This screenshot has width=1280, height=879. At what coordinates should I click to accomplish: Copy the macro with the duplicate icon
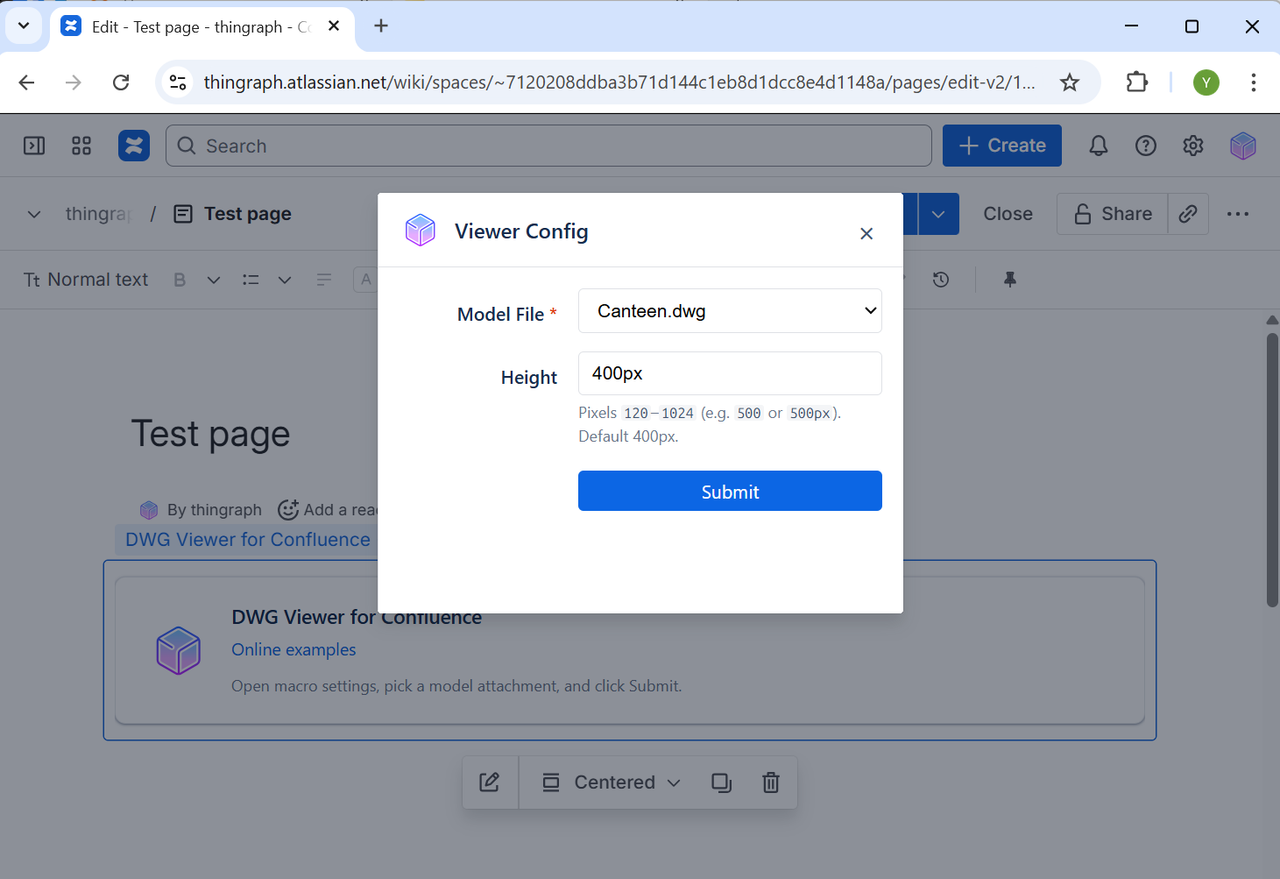[x=722, y=783]
